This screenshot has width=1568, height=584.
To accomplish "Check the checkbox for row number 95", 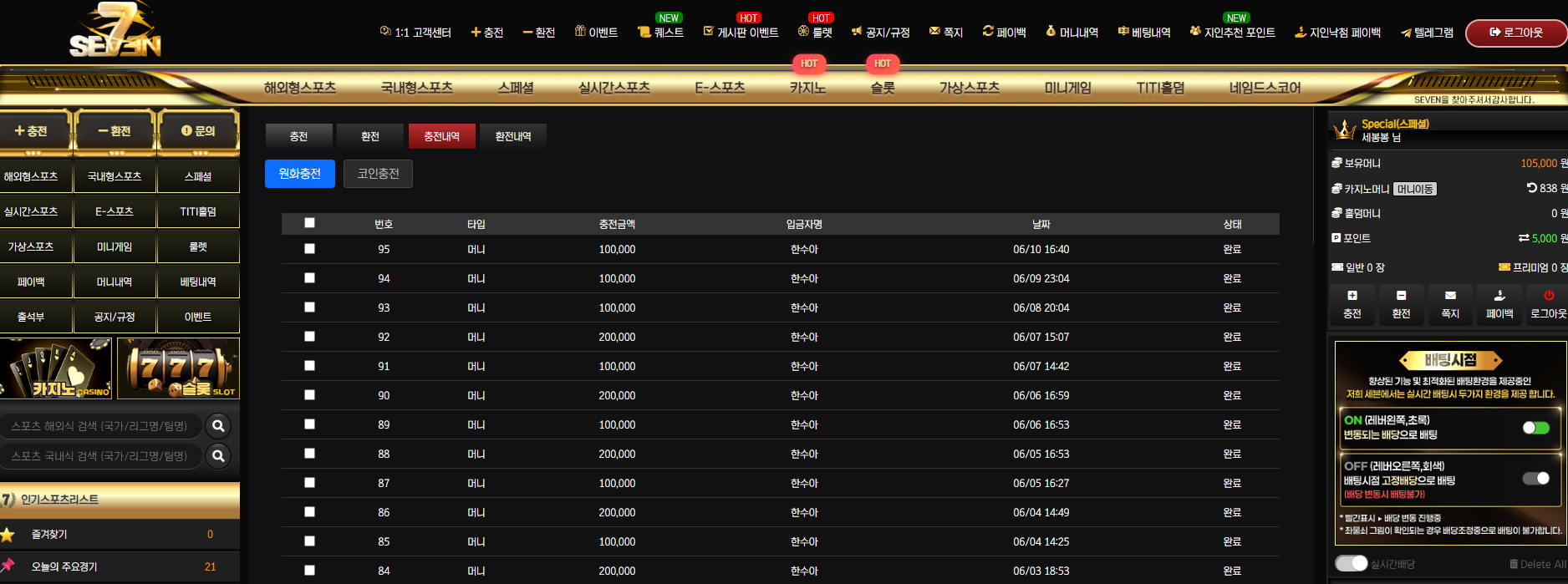I will pyautogui.click(x=309, y=248).
